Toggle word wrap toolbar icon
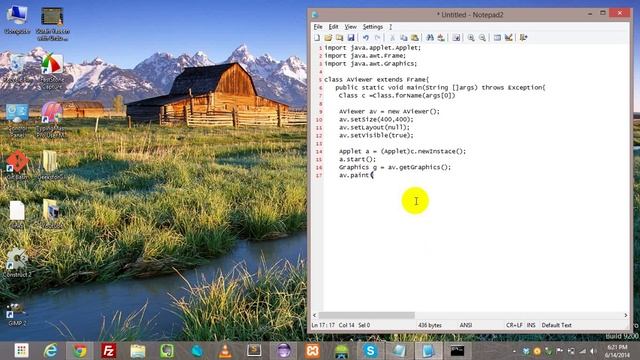Screen dimensions: 640x360 tap(456, 38)
